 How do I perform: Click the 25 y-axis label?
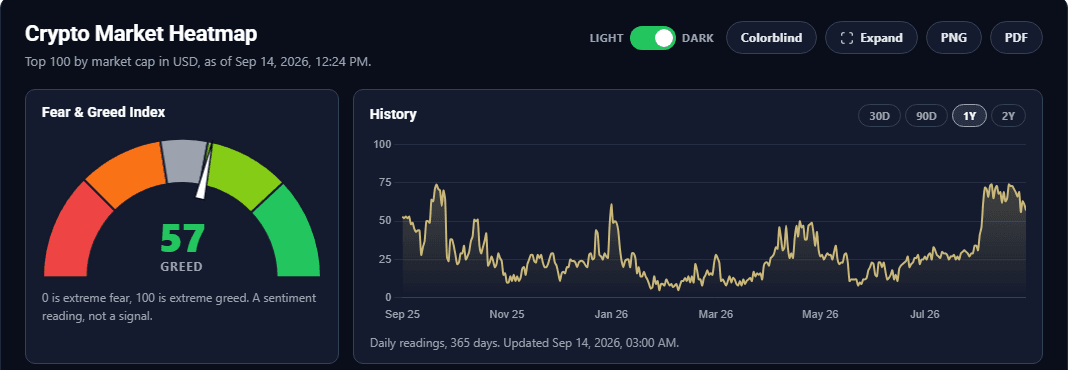(385, 259)
